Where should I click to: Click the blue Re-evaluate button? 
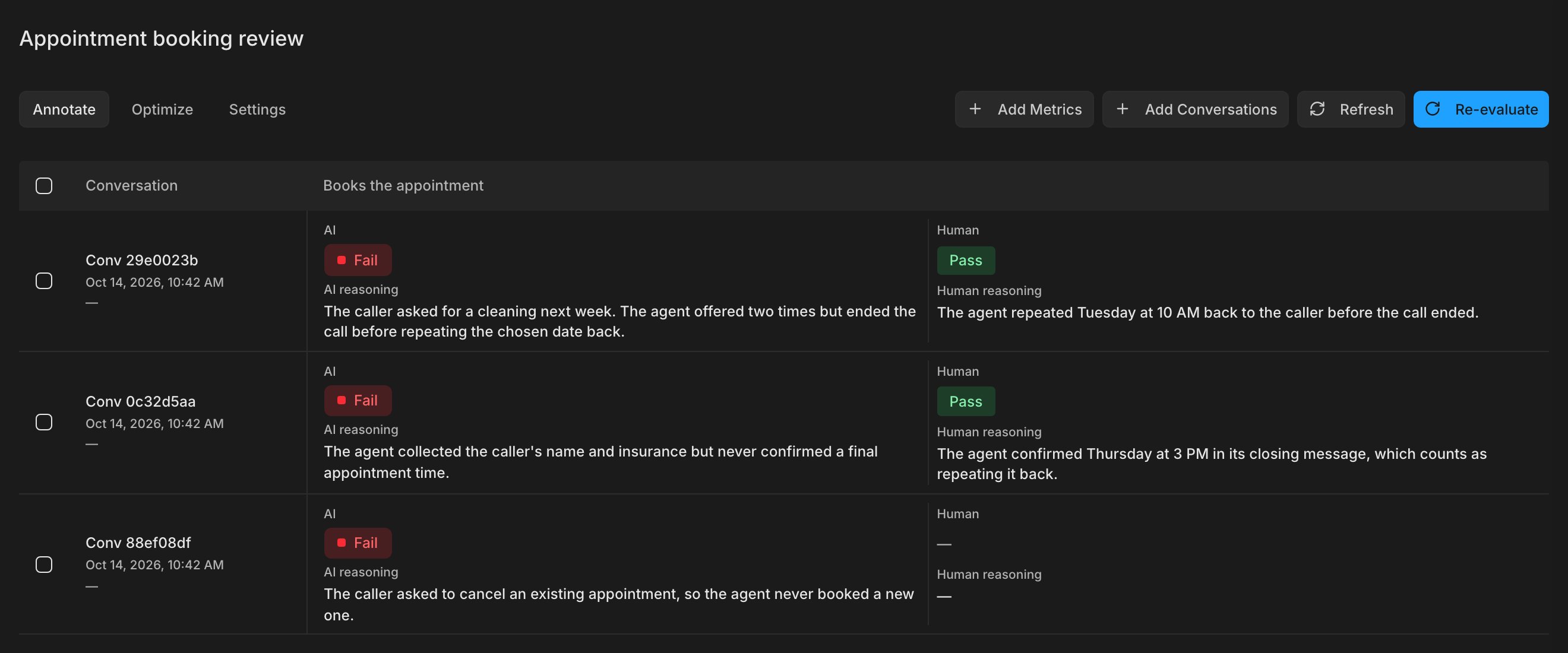pos(1480,109)
